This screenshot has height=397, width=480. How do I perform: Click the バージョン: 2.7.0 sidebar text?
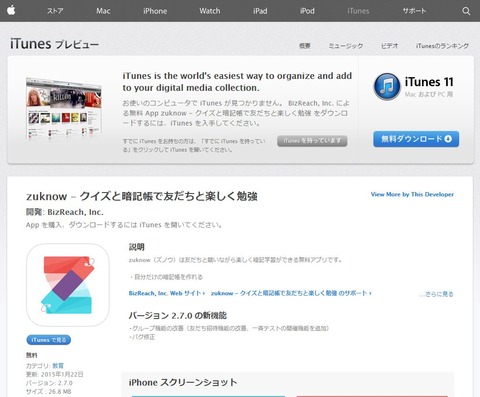49,383
